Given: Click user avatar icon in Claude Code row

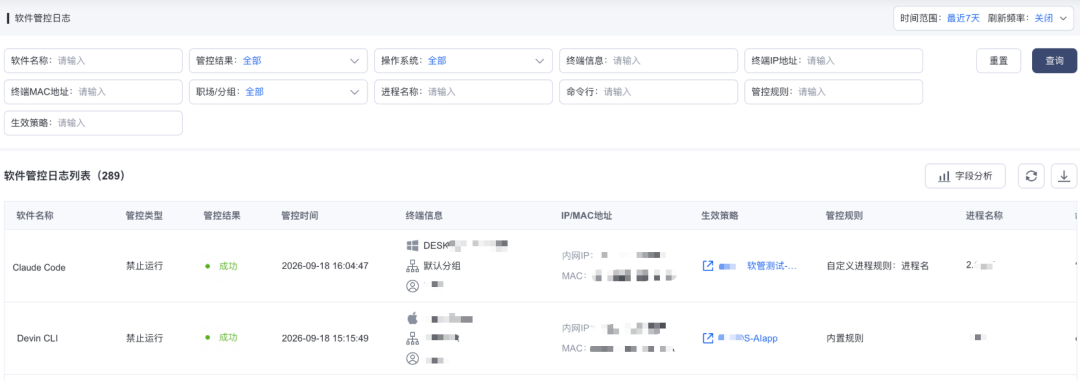Looking at the screenshot, I should point(413,285).
